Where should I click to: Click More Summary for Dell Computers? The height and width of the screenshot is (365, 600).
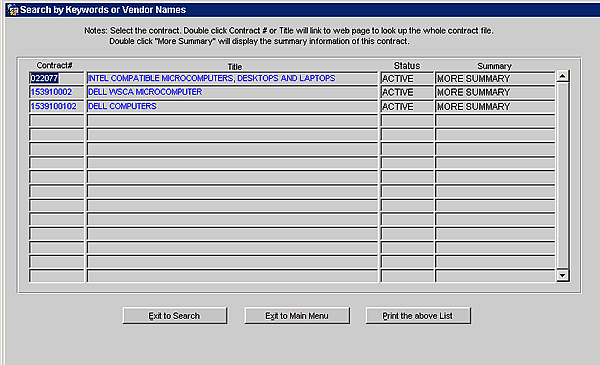pos(495,106)
